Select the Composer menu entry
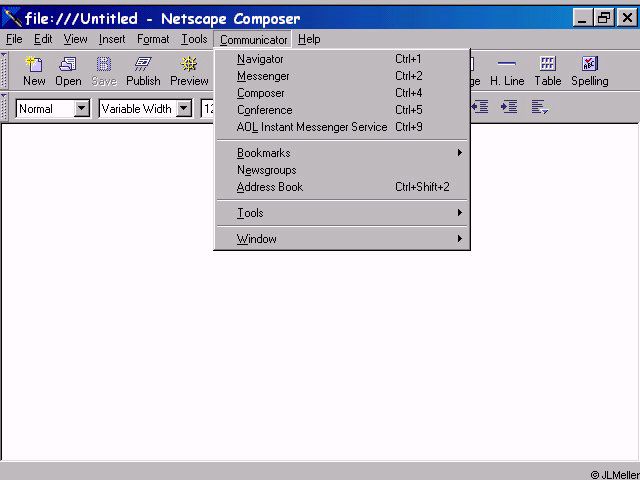Screen dimensions: 640x480 [342, 93]
